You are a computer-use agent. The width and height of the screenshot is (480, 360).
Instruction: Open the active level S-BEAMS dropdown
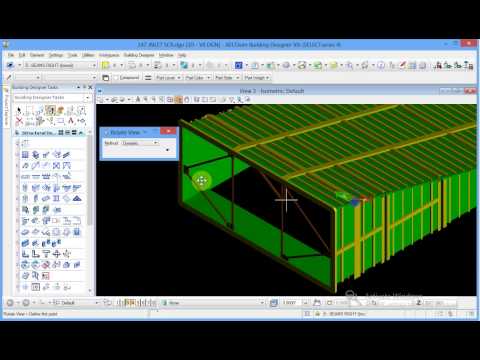[60, 65]
